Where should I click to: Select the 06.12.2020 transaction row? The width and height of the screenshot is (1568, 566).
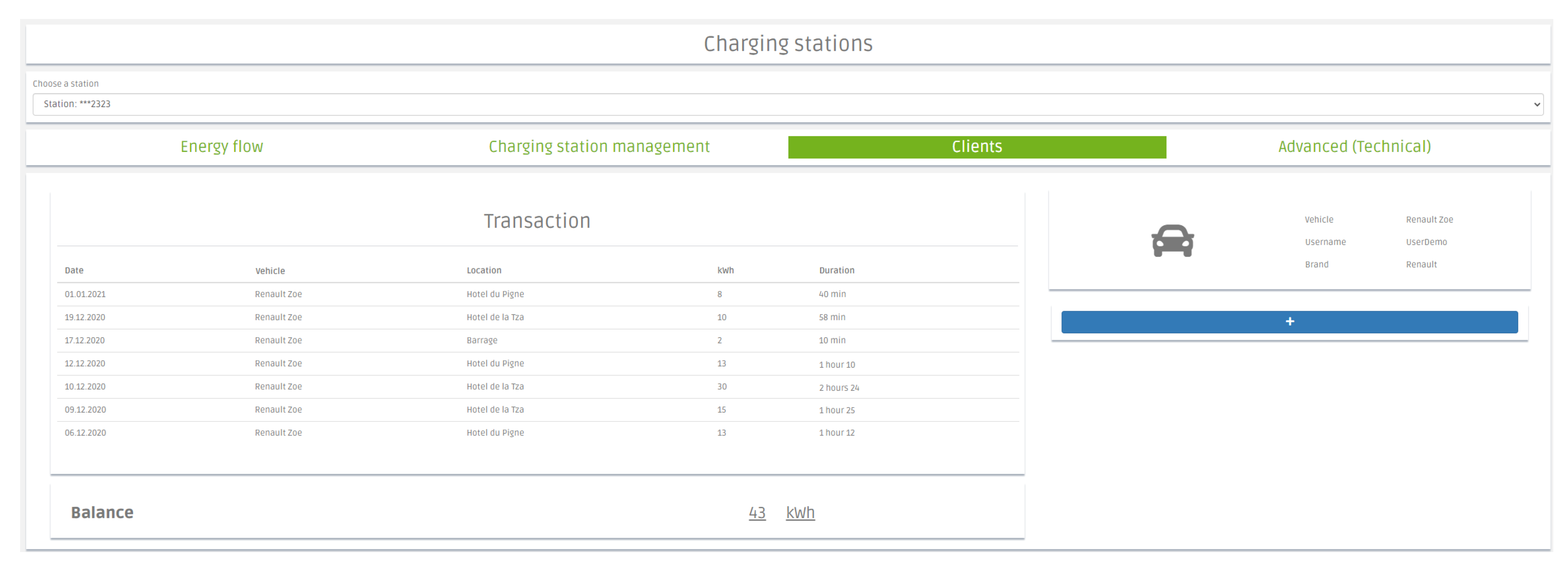(x=85, y=433)
